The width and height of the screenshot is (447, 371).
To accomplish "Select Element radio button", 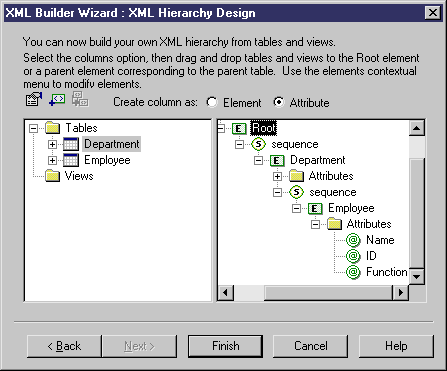I will tap(212, 102).
